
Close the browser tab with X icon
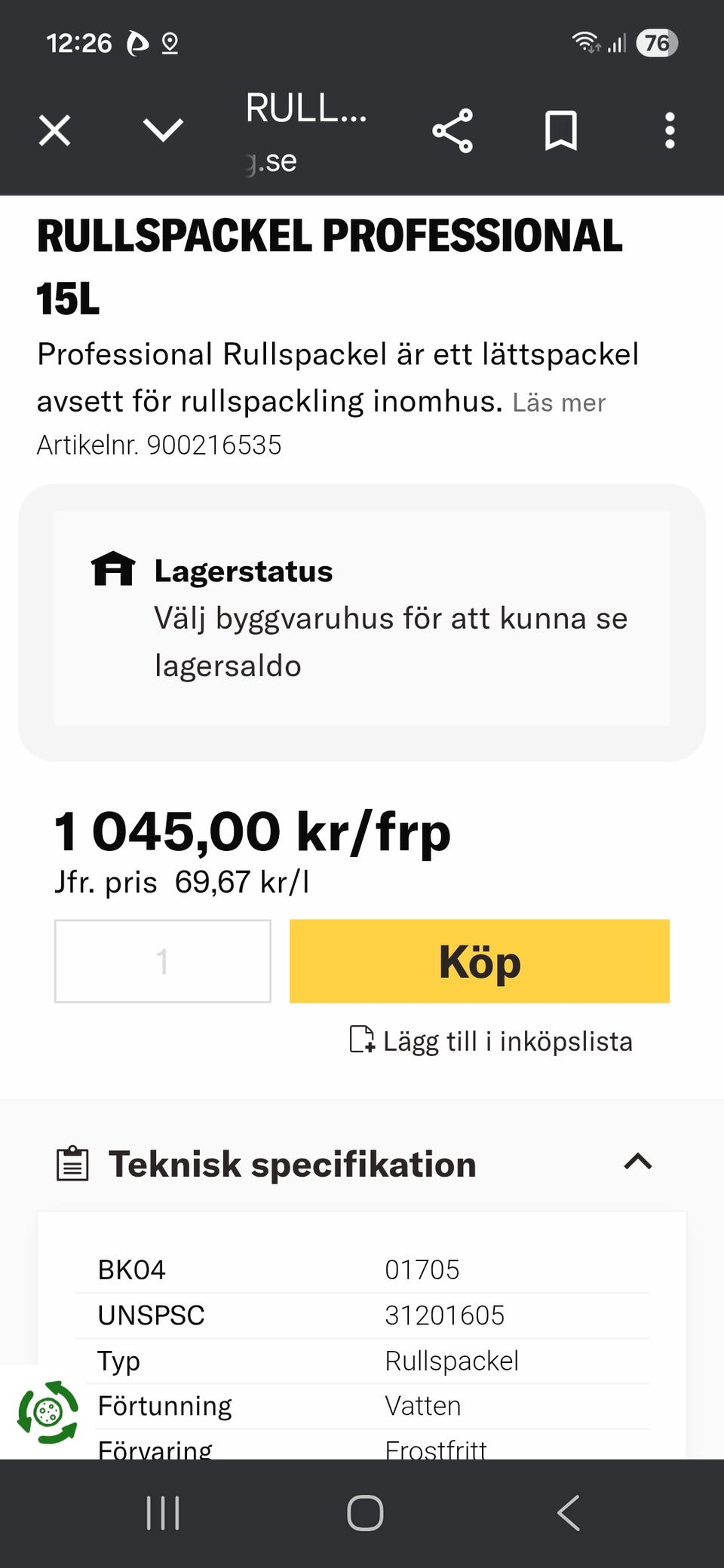tap(54, 130)
